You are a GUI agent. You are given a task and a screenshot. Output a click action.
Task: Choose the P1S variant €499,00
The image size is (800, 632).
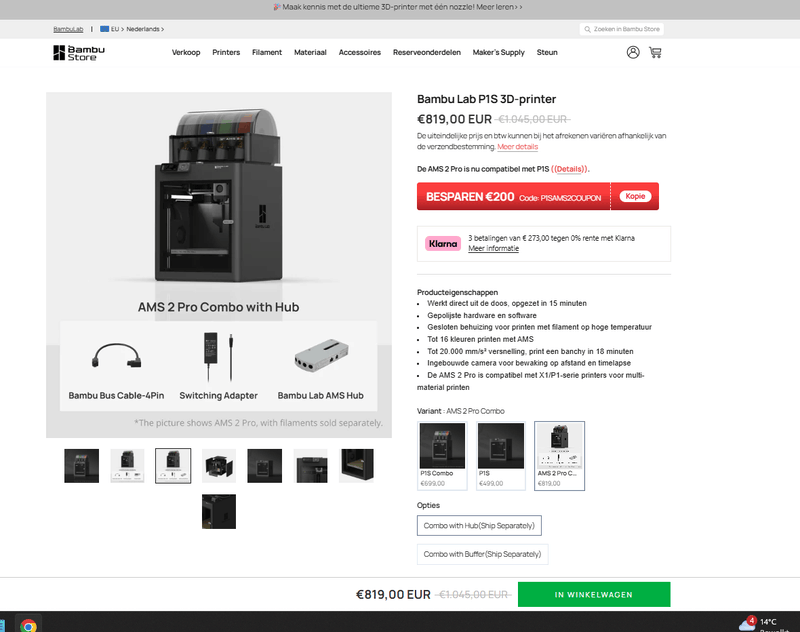pyautogui.click(x=501, y=456)
